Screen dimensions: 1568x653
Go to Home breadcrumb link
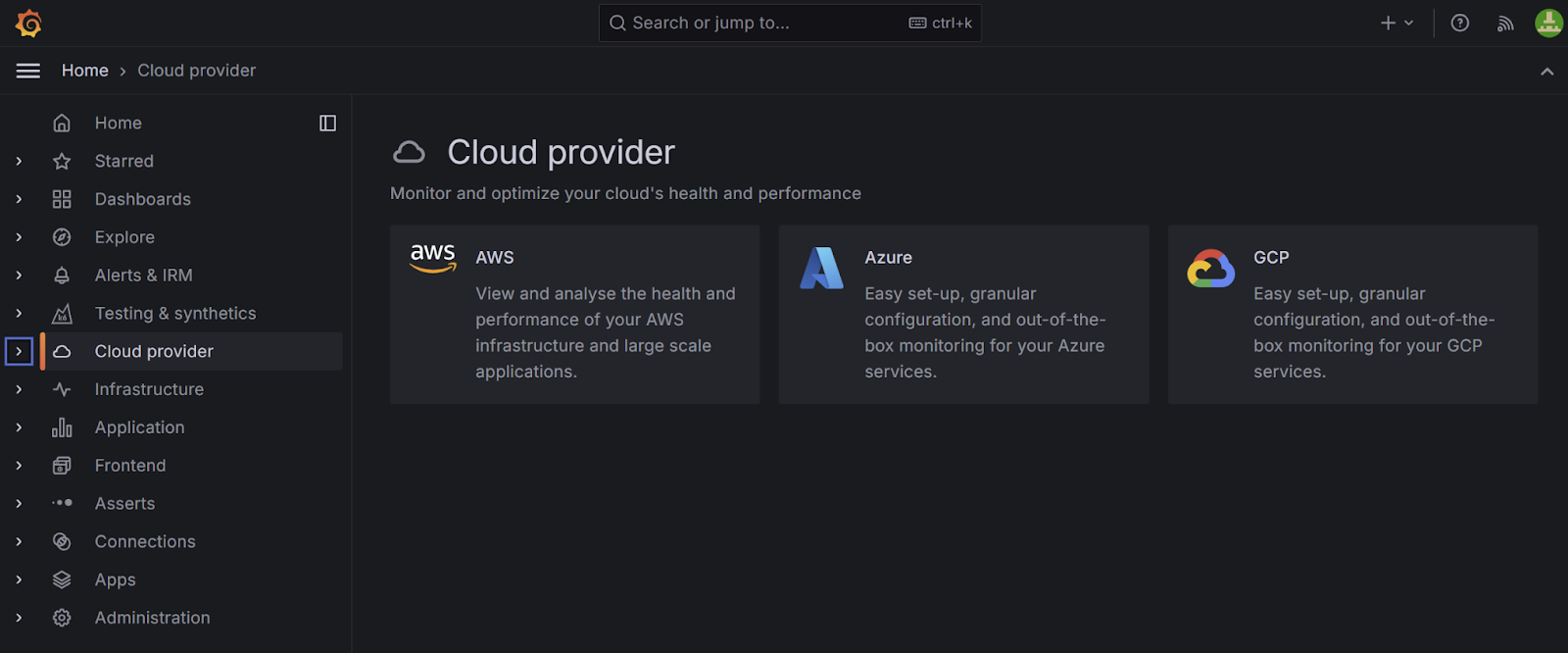coord(84,71)
